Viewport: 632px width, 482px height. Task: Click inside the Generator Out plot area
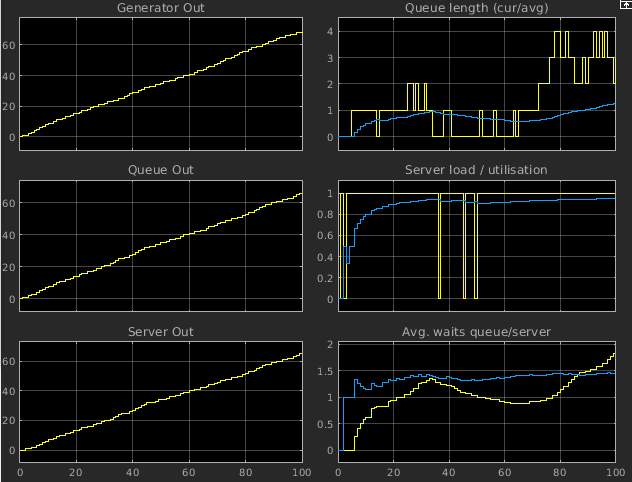tap(160, 82)
